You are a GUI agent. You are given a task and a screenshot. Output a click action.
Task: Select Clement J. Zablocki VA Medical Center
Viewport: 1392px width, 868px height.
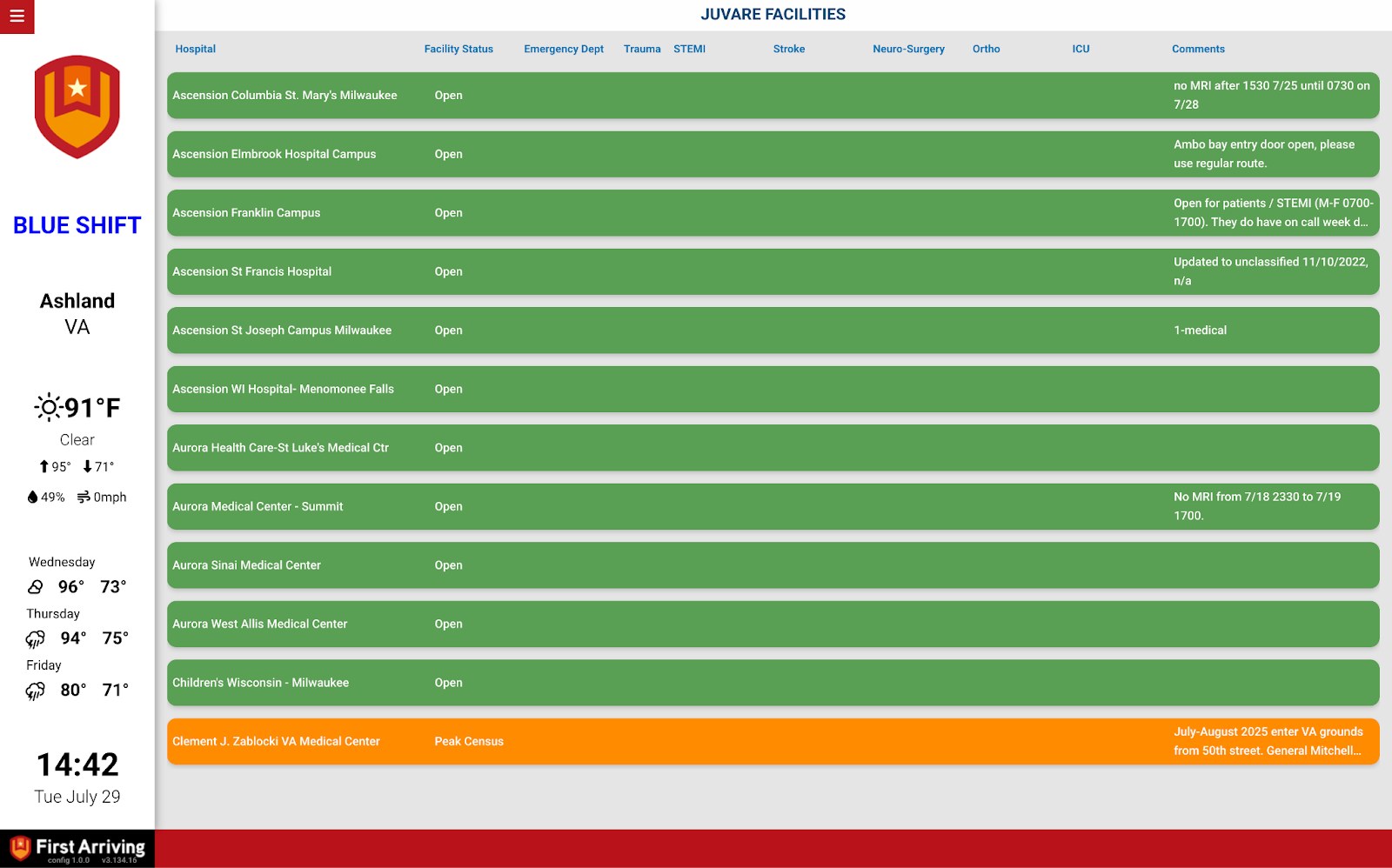click(773, 742)
